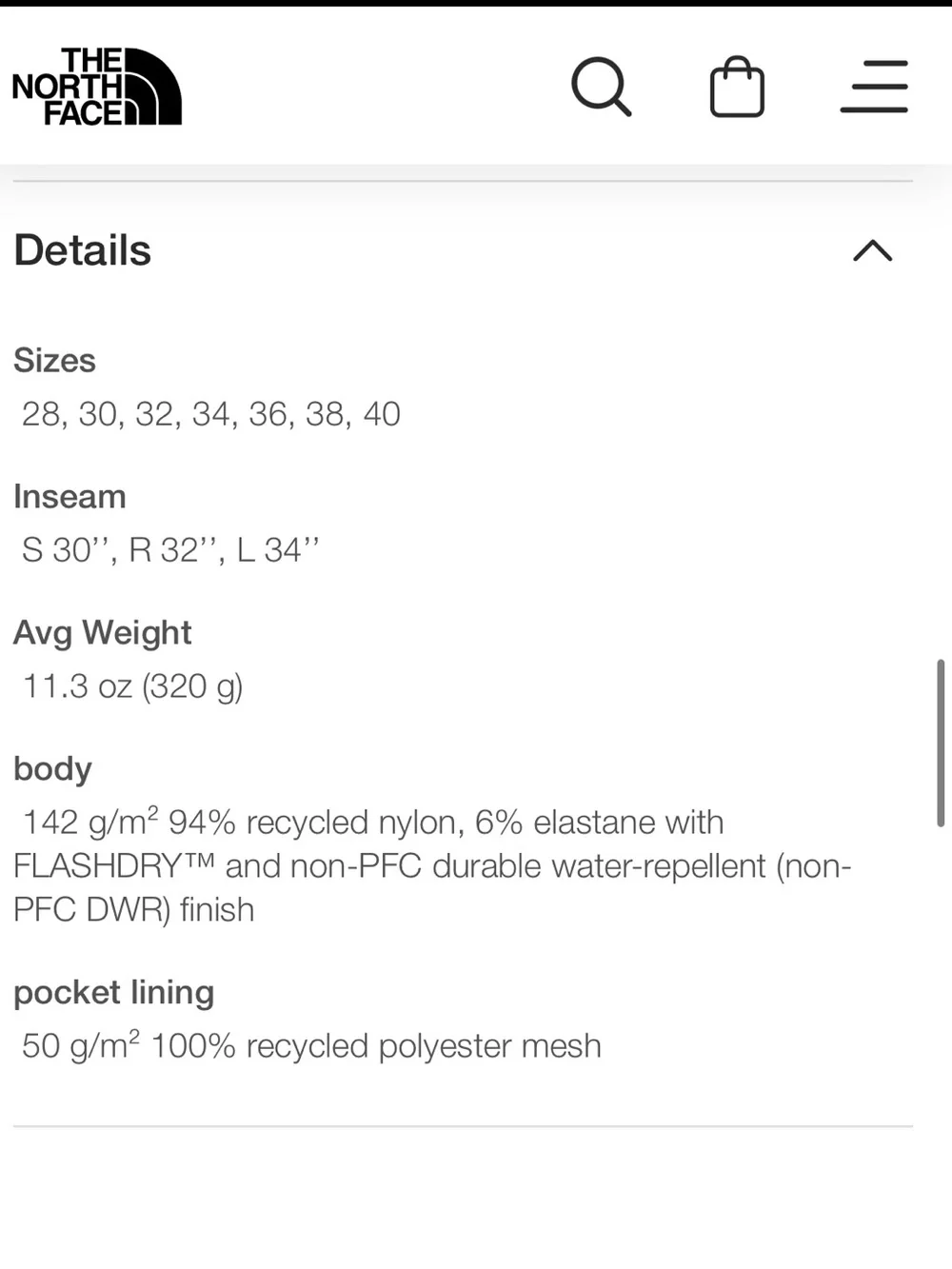Click the body material heading
952x1269 pixels.
tap(52, 769)
